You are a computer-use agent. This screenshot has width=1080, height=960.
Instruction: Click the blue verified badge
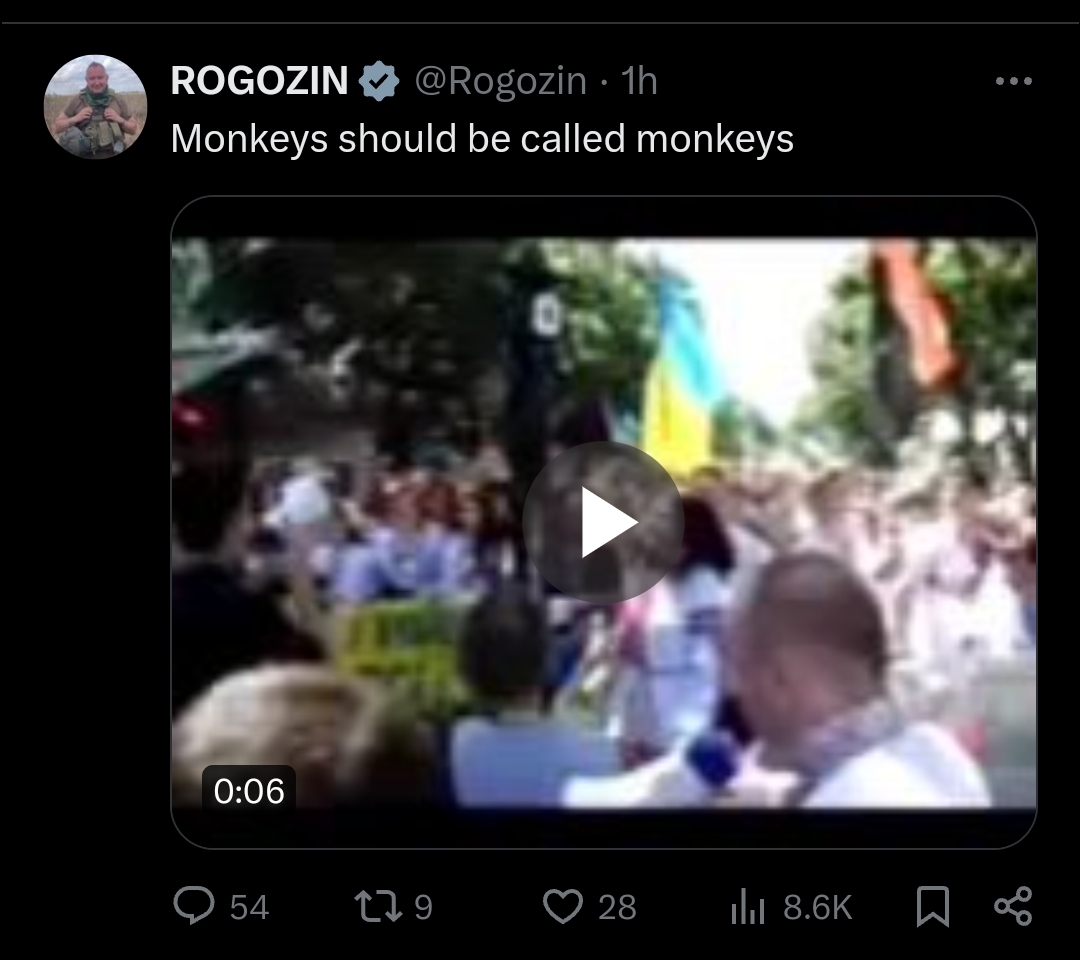[379, 81]
